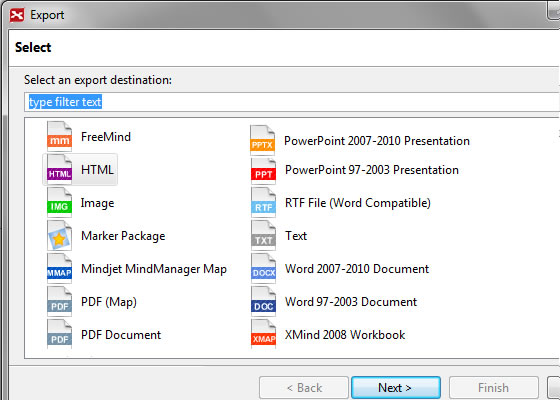The height and width of the screenshot is (400, 560).
Task: Focus the type filter text field
Action: coord(292,102)
